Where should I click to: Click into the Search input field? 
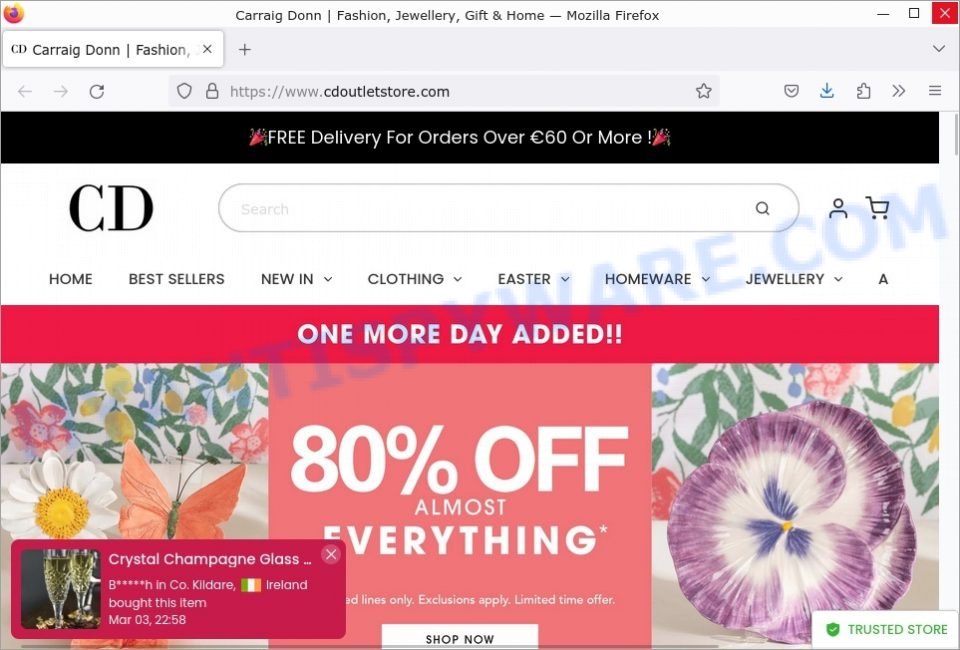(490, 209)
